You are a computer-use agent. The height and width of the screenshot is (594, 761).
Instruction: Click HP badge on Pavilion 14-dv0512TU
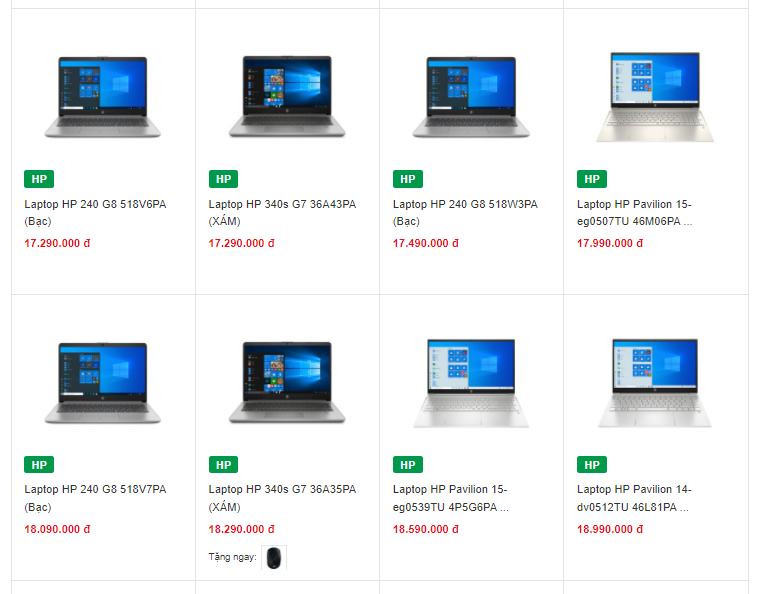(x=592, y=465)
